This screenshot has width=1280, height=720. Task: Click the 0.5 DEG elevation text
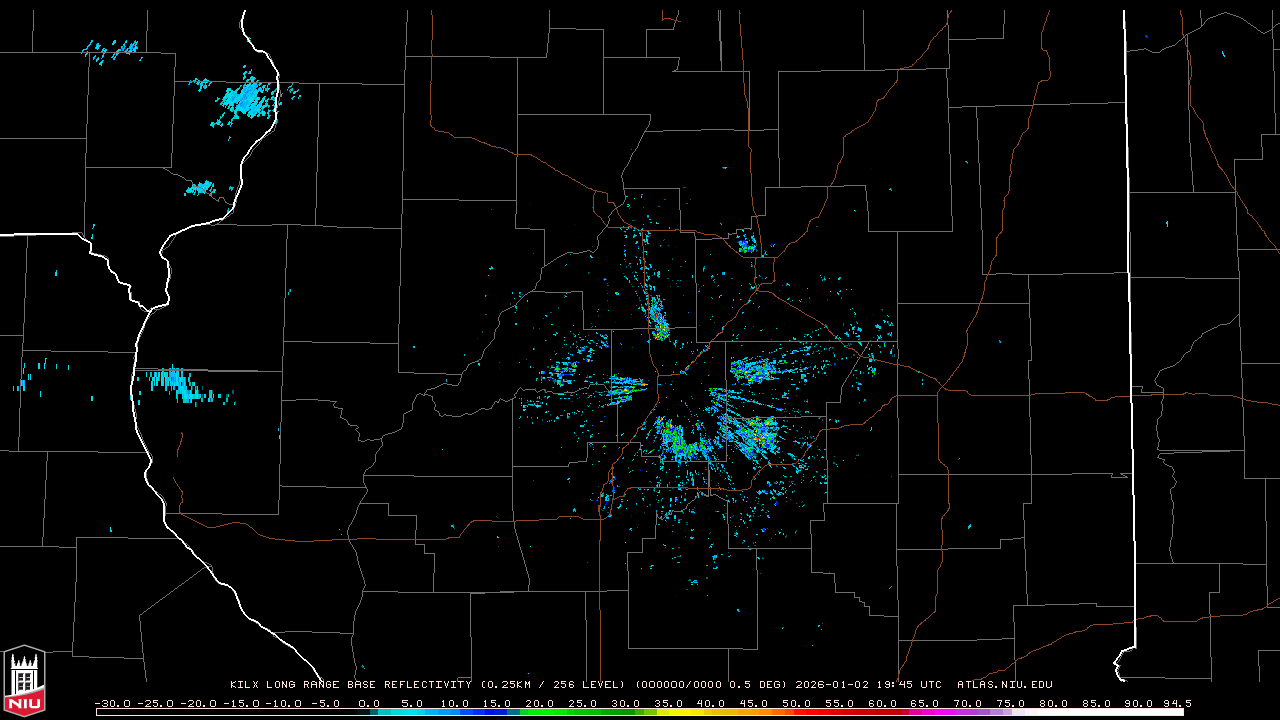tap(759, 685)
